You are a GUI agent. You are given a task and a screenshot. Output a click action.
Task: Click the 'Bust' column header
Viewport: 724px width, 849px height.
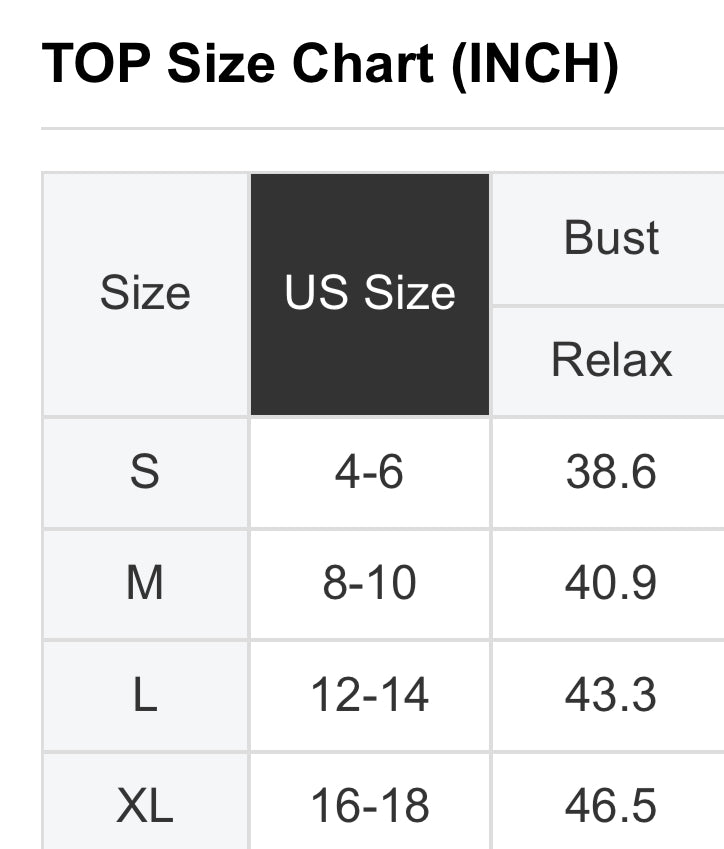click(610, 239)
